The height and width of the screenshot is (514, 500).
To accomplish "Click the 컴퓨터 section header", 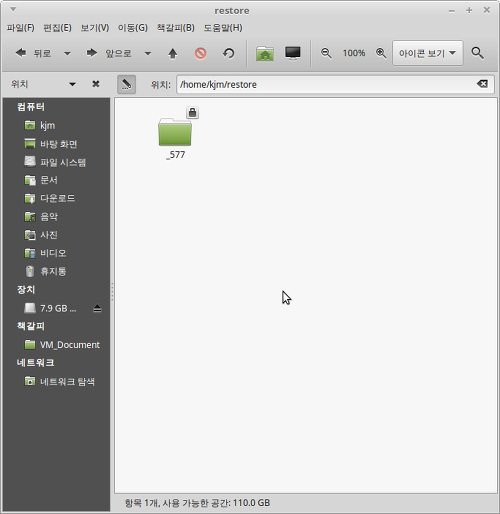I will click(31, 107).
